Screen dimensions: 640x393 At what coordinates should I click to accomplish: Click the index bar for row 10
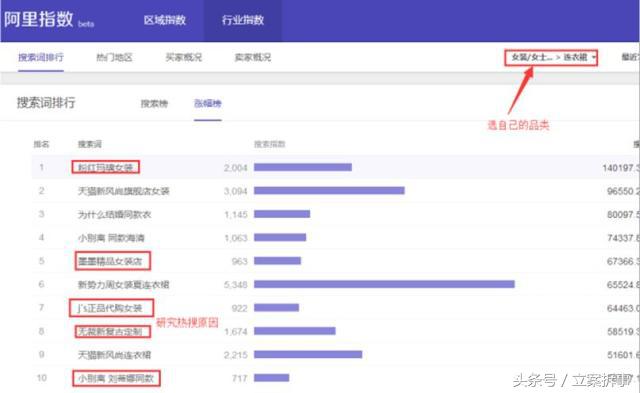271,378
